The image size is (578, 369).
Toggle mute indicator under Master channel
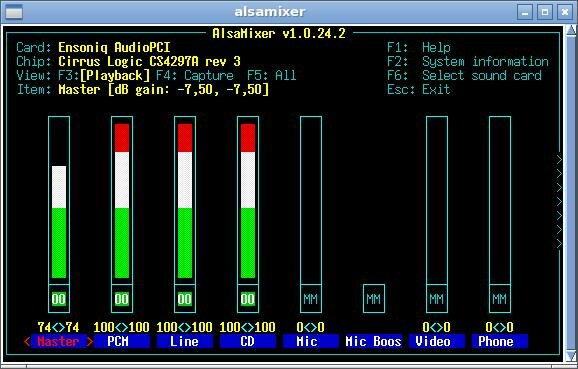(59, 299)
